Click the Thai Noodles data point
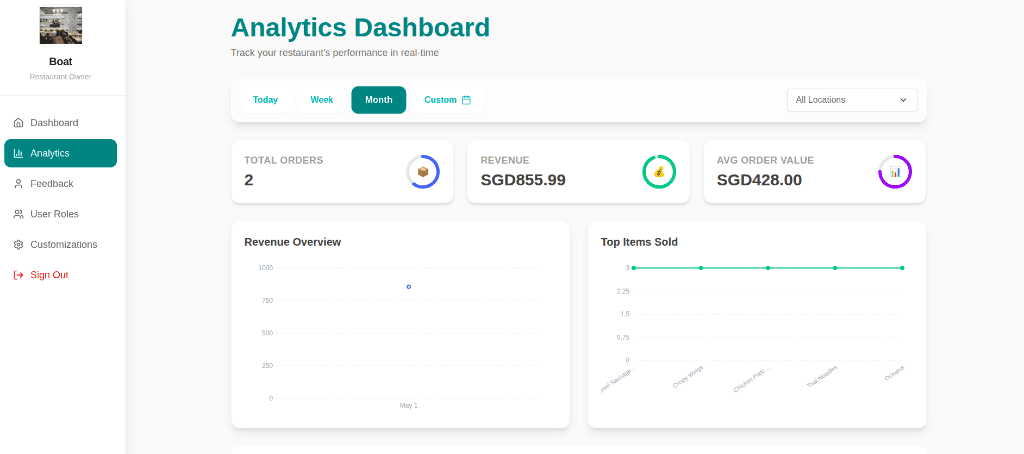Screen dimensions: 1024x454 tap(835, 268)
